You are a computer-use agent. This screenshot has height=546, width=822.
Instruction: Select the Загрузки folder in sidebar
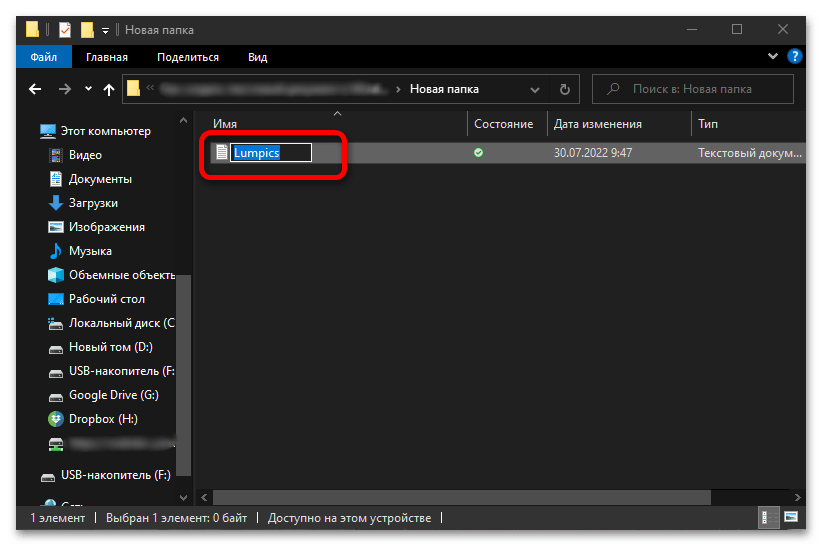(x=93, y=203)
